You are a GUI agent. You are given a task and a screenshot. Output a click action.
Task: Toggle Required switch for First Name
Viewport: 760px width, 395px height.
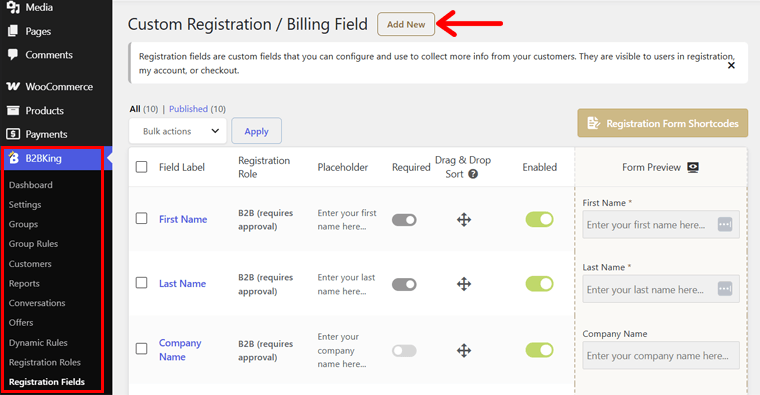[x=404, y=220]
